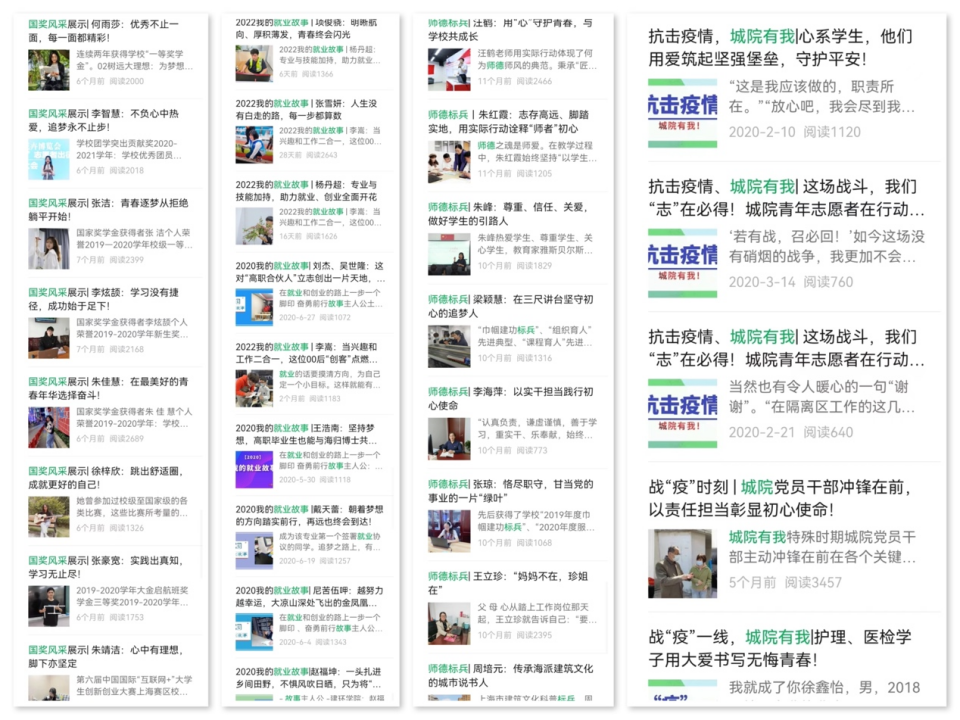Image resolution: width=960 pixels, height=720 pixels.
Task: Click the 阅读760 read count
Action: pyautogui.click(x=828, y=282)
